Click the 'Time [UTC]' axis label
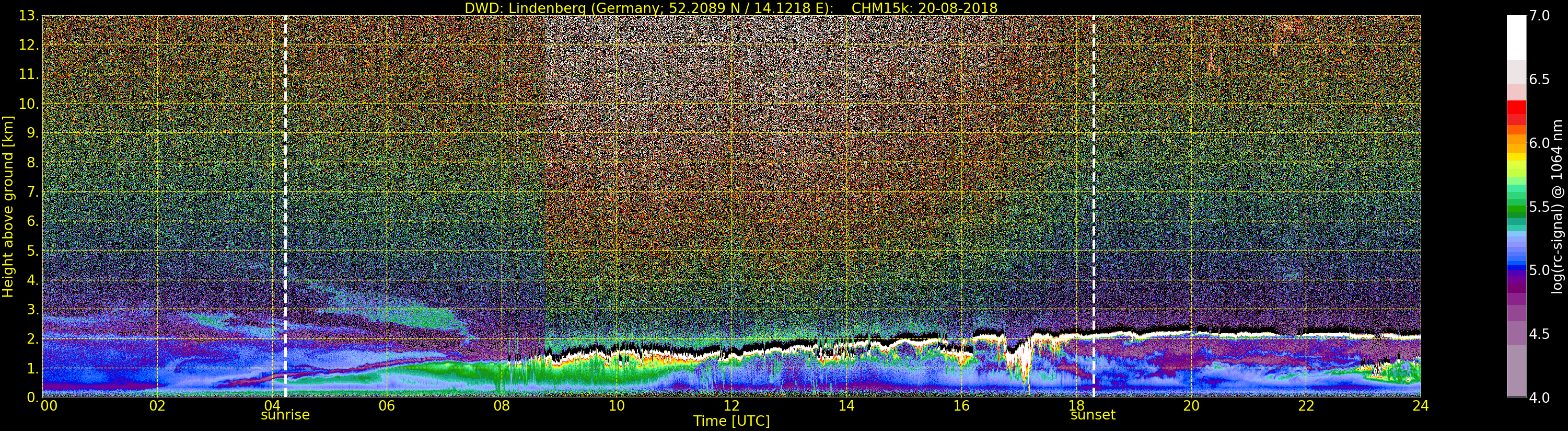 [x=731, y=421]
